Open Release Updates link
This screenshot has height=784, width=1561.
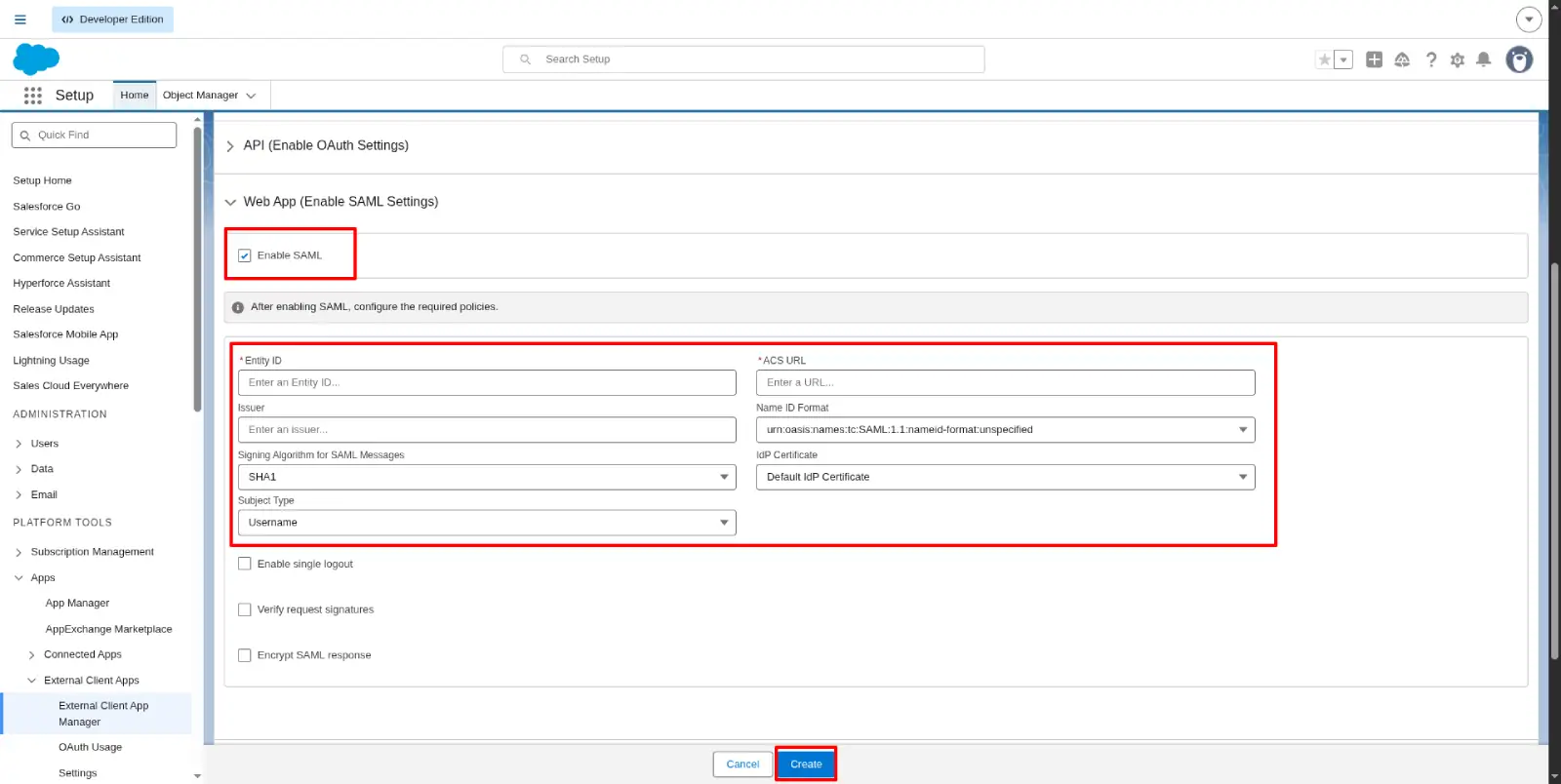(x=54, y=309)
